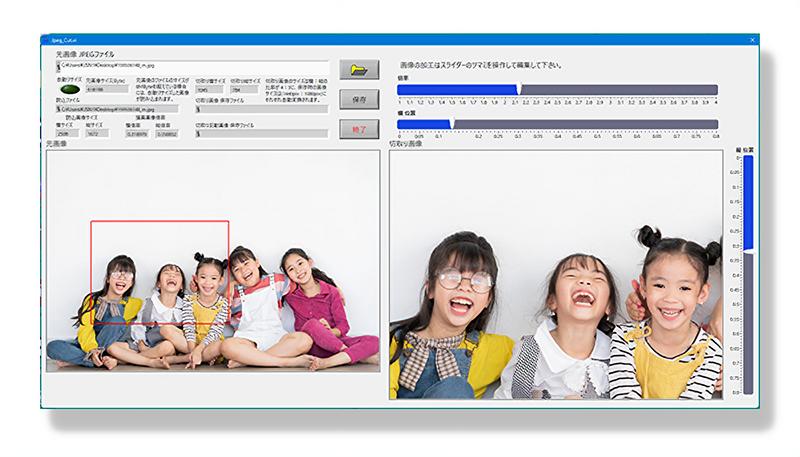Screen dimensions: 800x457
Task: Click the 保存 (Save) button
Action: coord(359,100)
